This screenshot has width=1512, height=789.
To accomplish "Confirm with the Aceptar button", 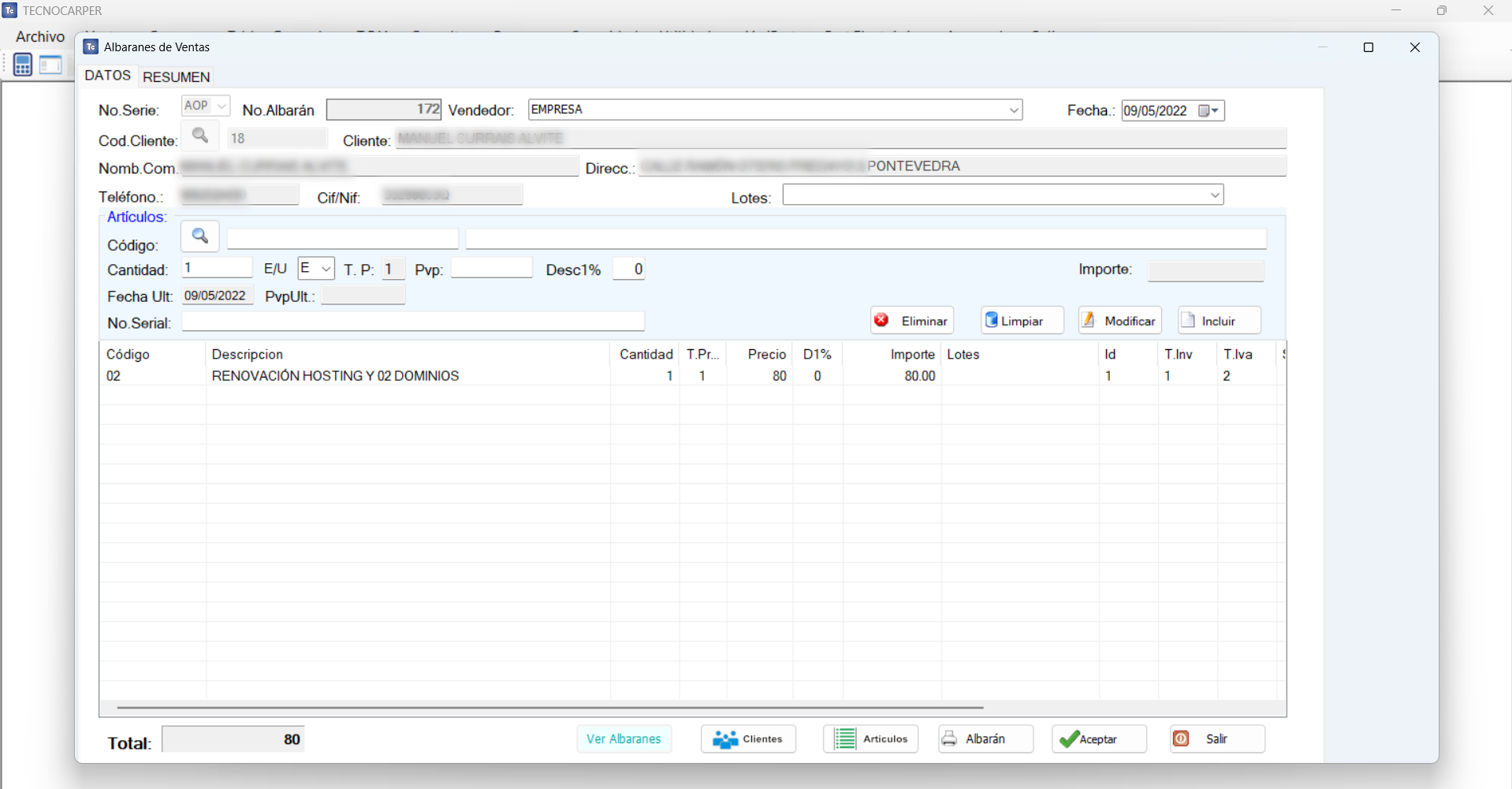I will coord(1099,739).
